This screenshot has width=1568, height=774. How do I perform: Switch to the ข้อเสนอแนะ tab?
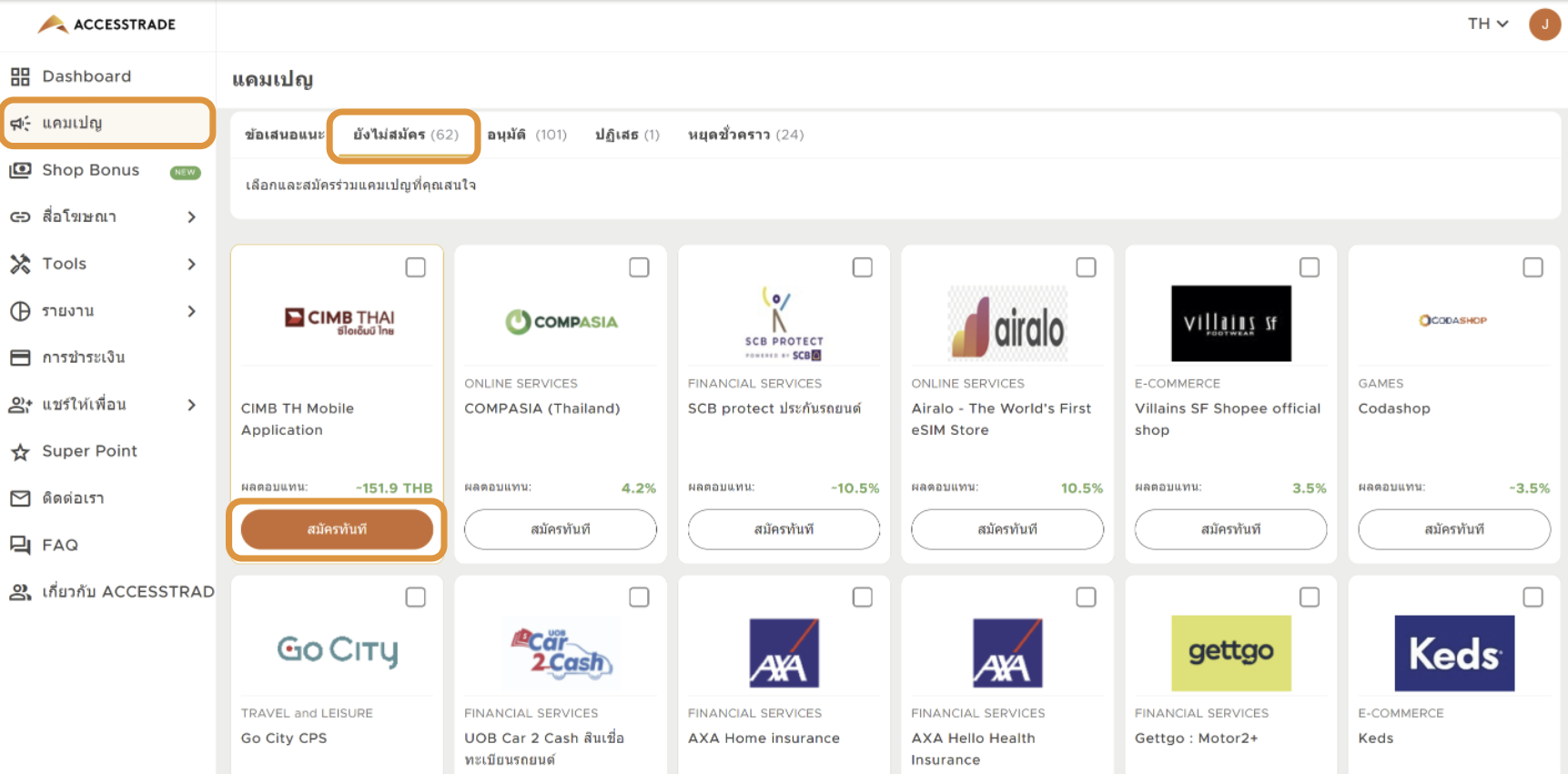tap(284, 135)
